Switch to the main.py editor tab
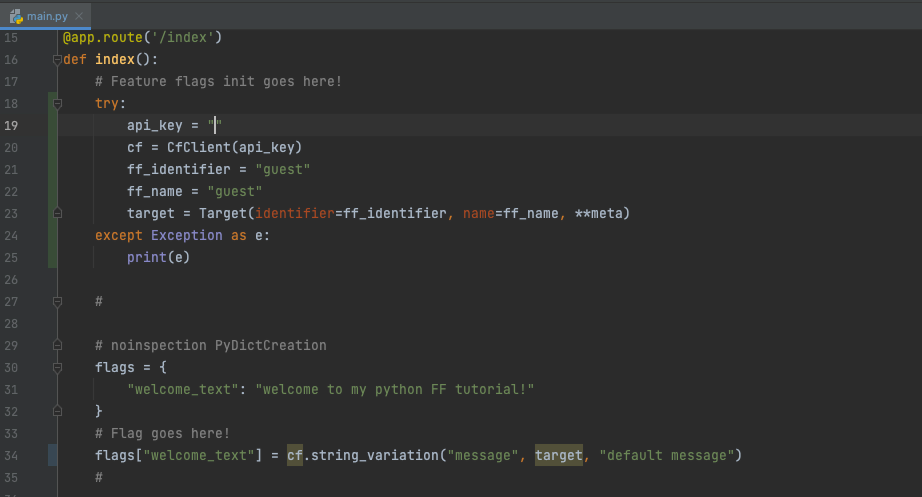 point(46,16)
